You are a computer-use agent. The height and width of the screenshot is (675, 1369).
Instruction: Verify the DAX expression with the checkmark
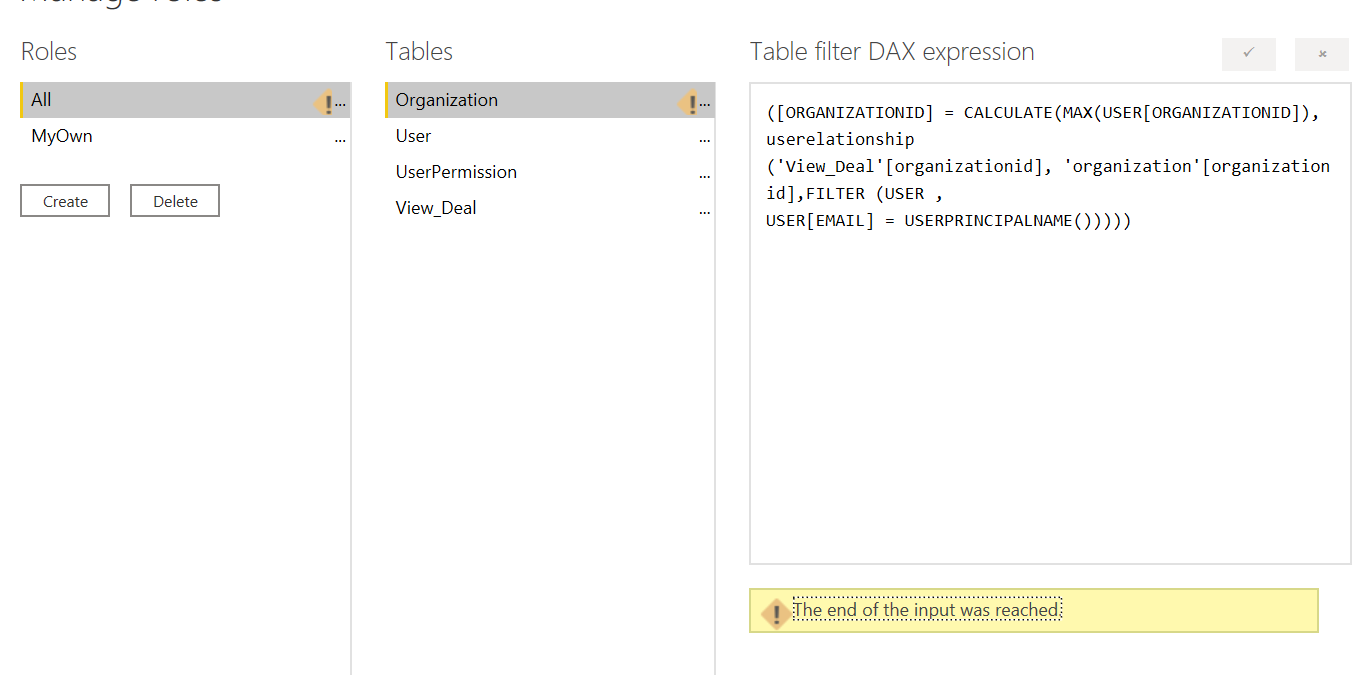pyautogui.click(x=1248, y=54)
